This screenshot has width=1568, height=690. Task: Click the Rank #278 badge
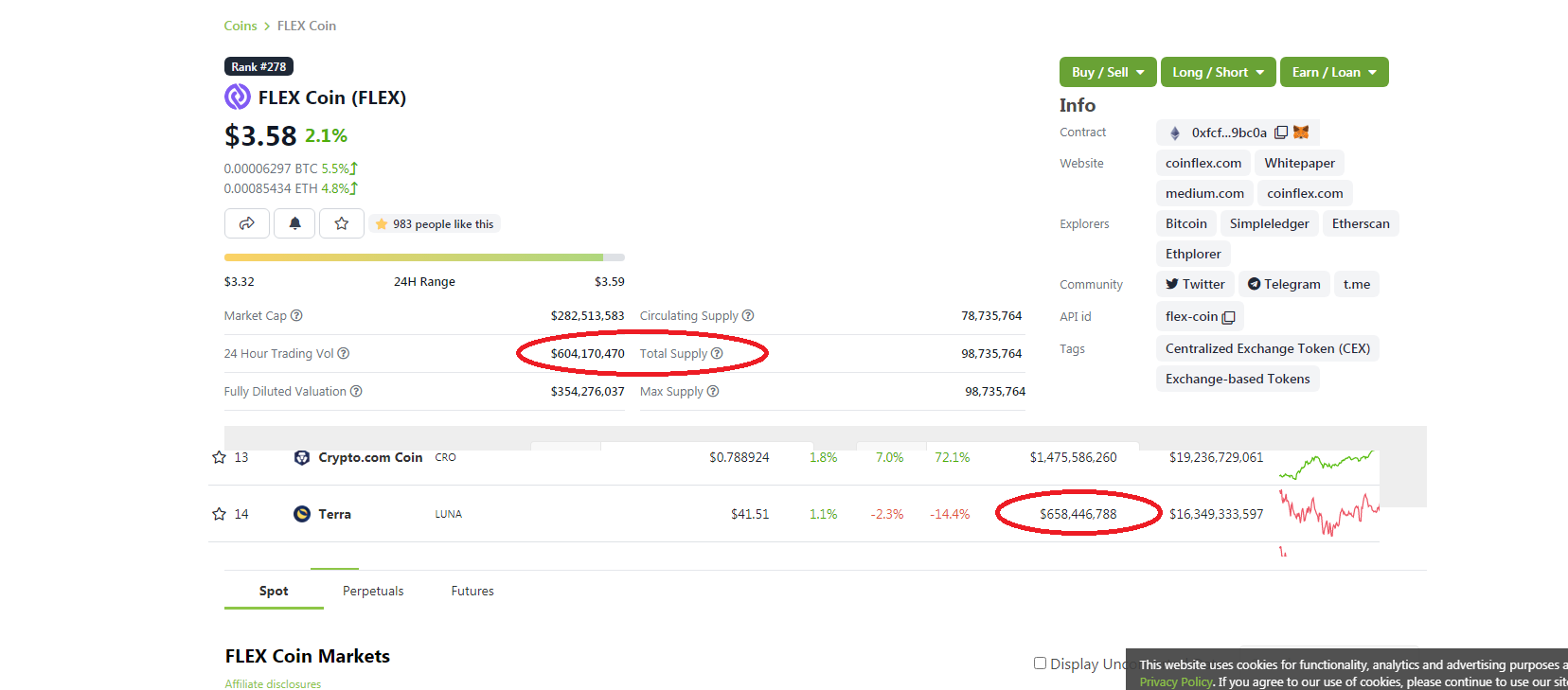(x=258, y=66)
